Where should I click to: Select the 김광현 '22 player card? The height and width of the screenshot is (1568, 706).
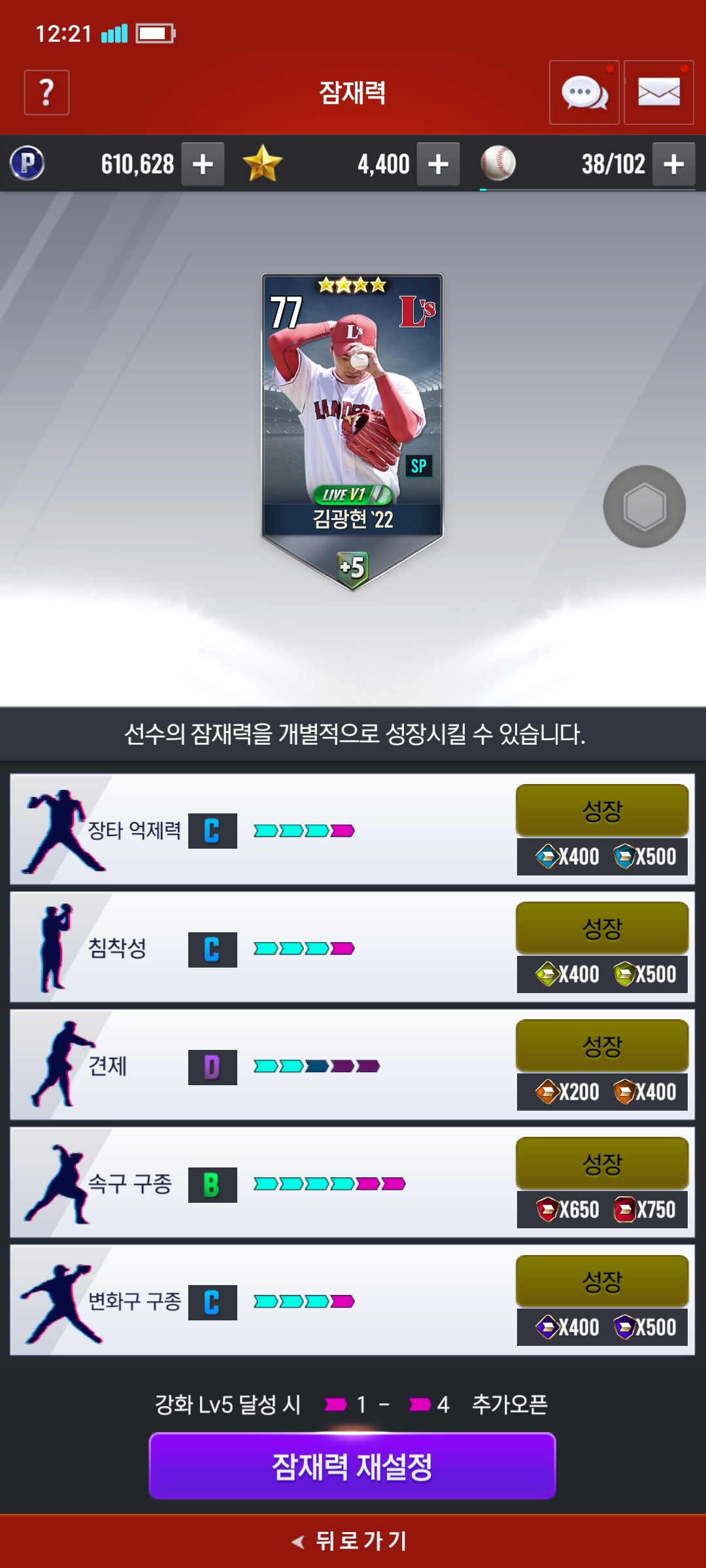point(352,432)
